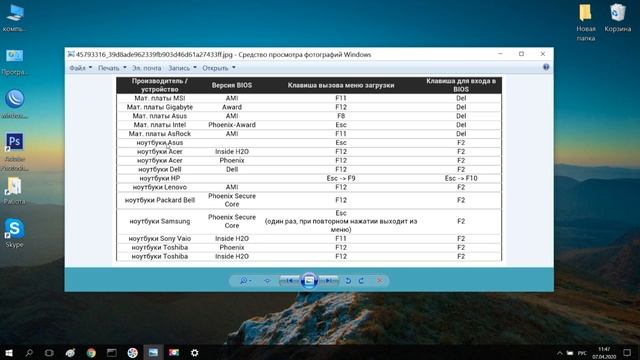Screen dimensions: 640x360
Task: Click the Мат. платы Gigabyte cell
Action: 160,107
